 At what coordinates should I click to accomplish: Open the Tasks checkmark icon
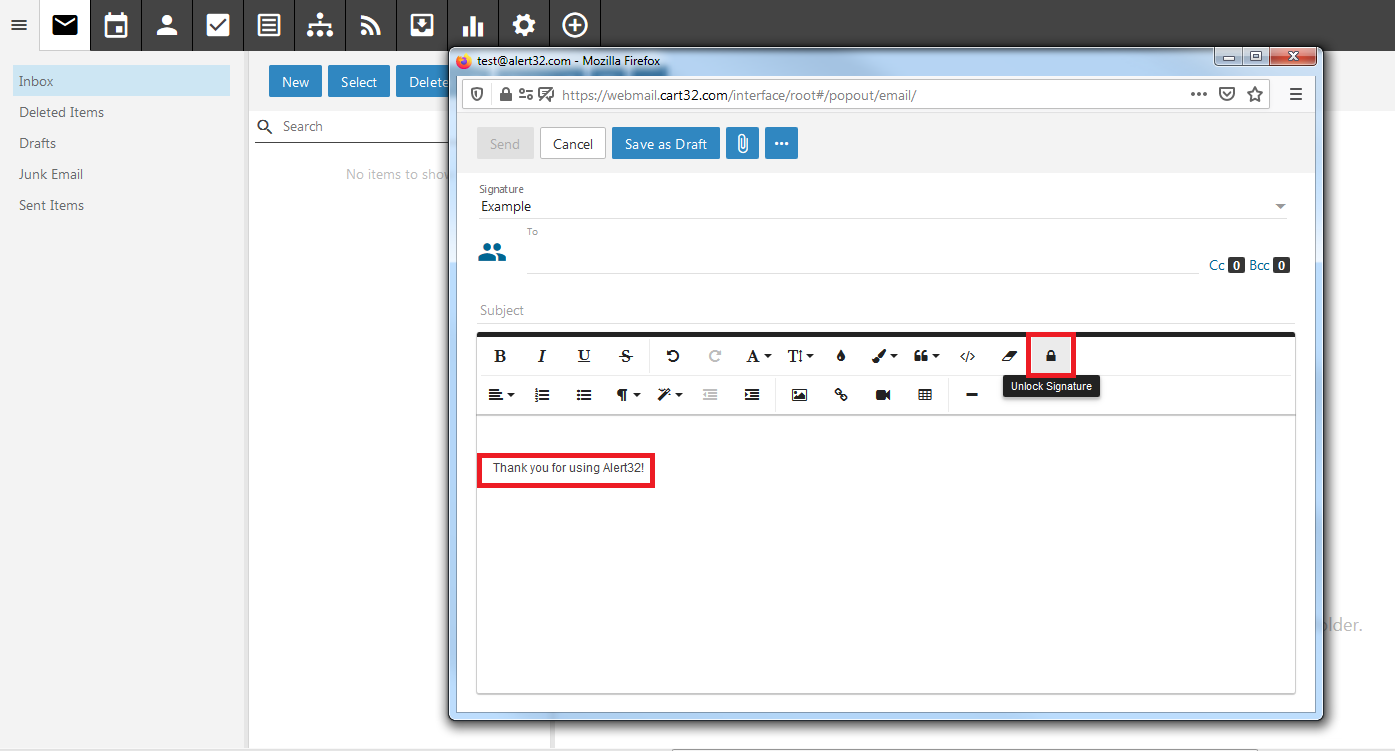[x=218, y=25]
